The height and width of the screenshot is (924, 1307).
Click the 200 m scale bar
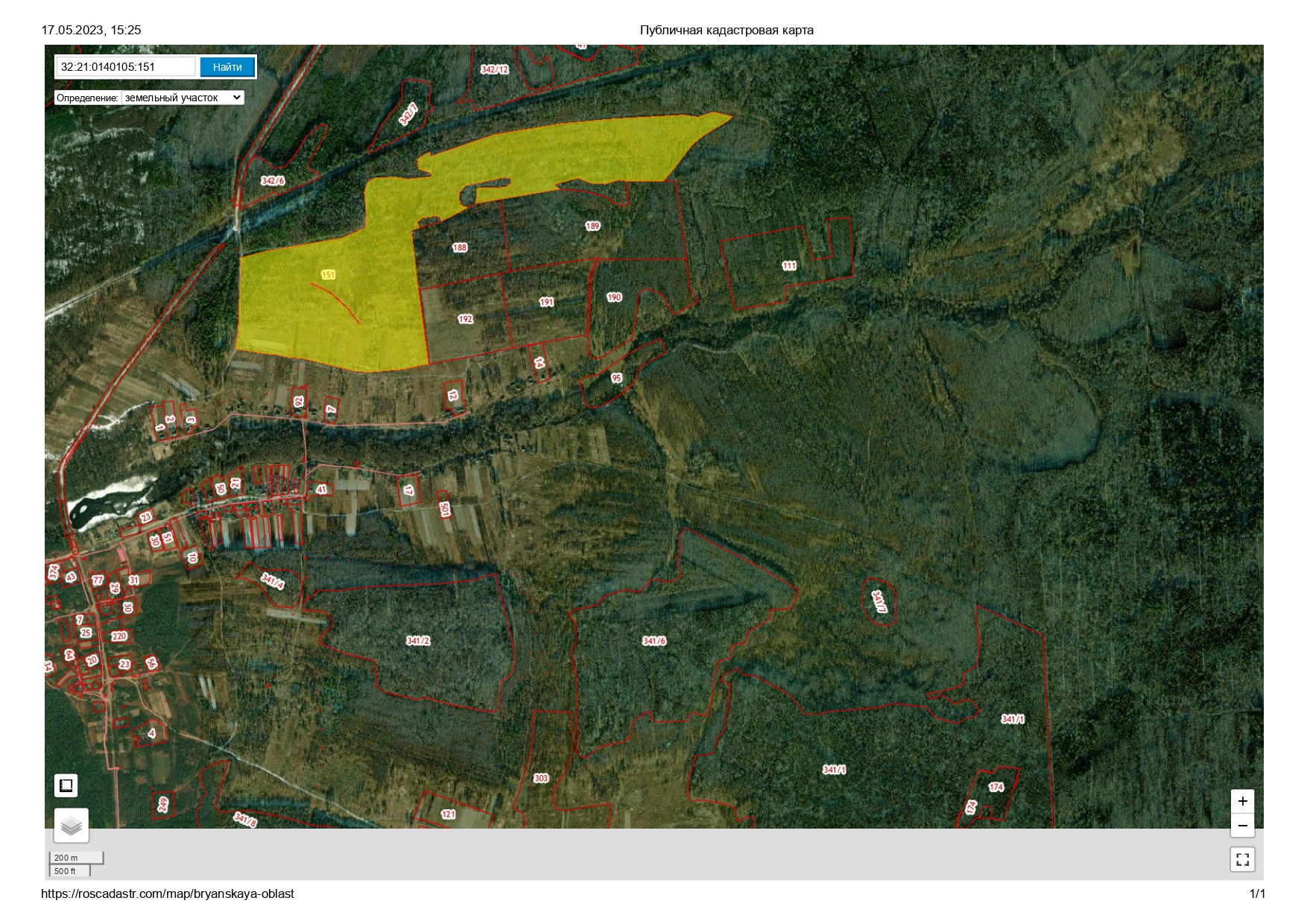[76, 858]
